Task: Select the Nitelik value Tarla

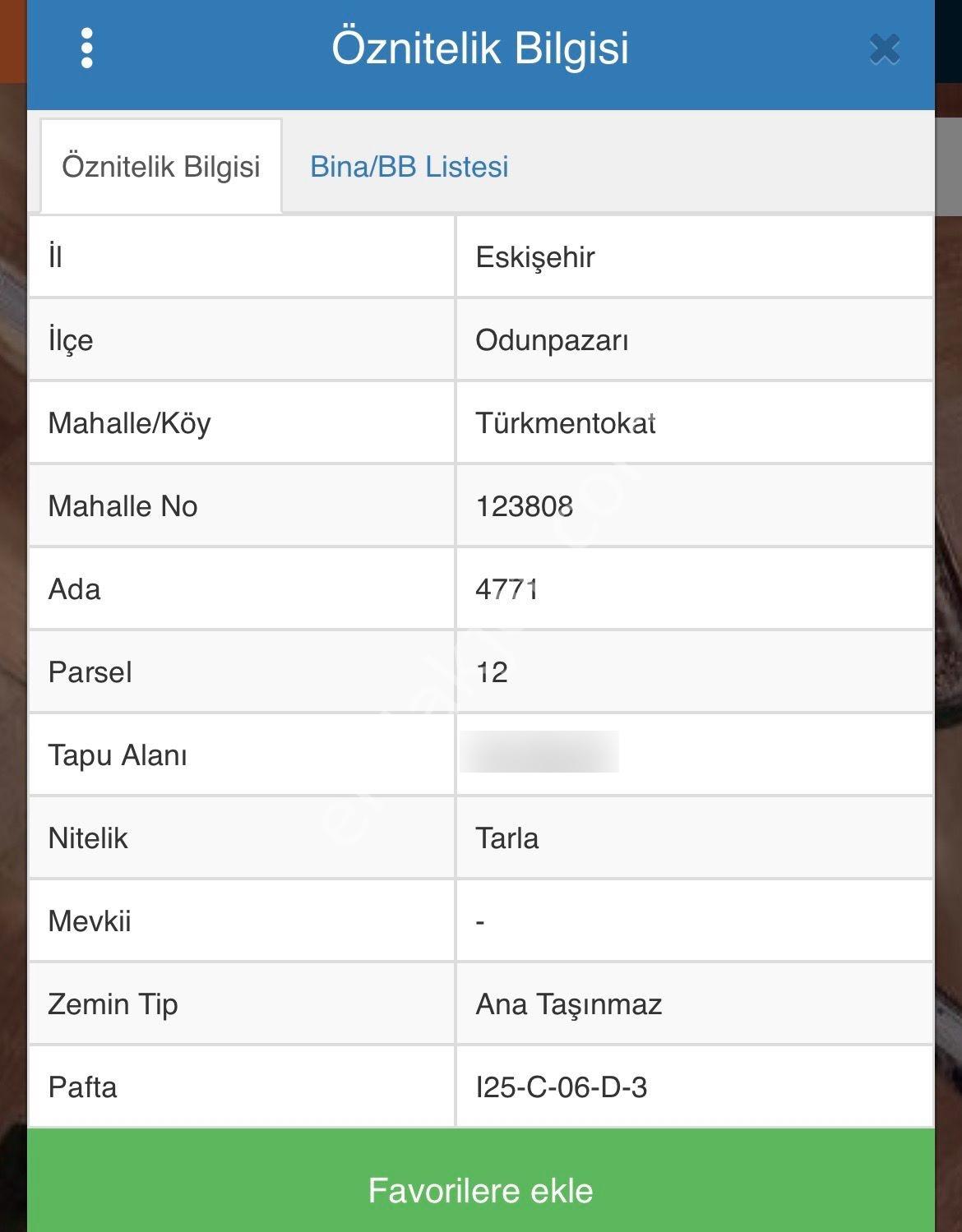Action: 506,838
